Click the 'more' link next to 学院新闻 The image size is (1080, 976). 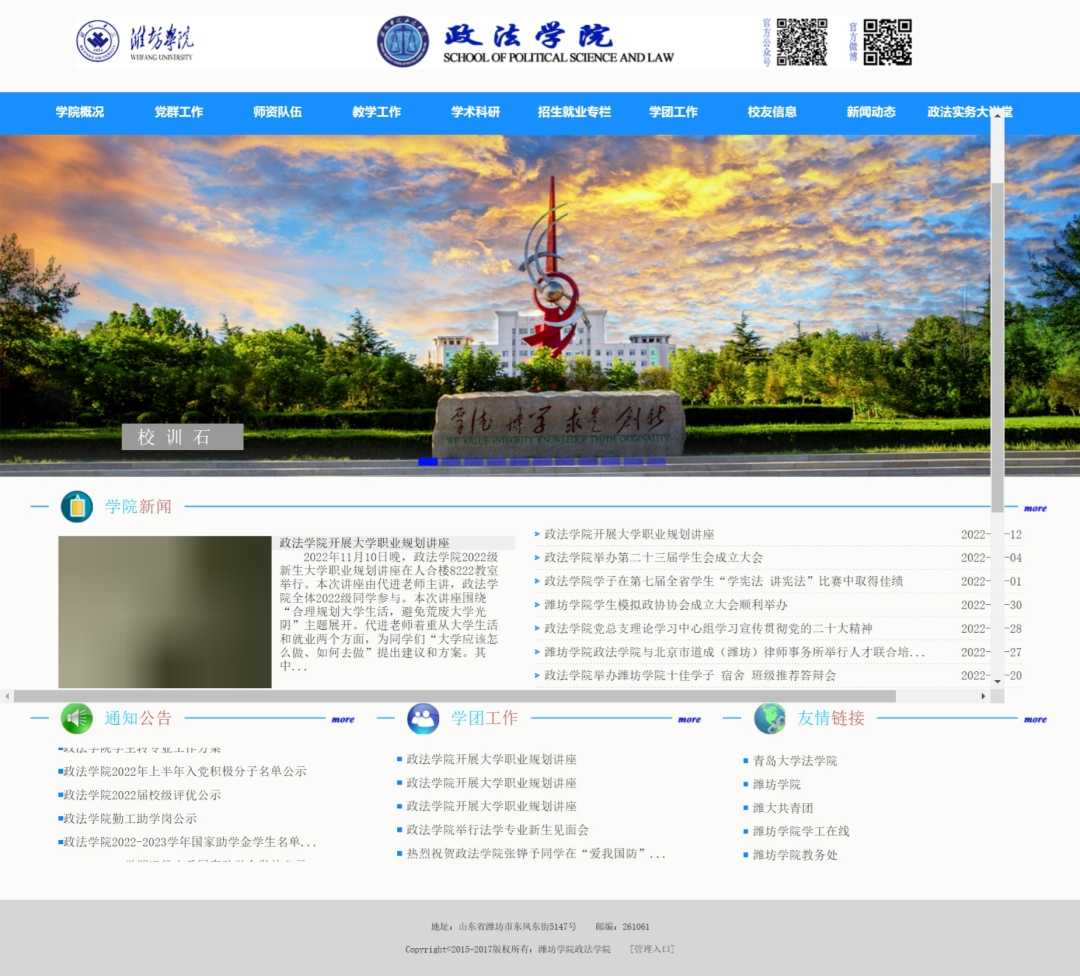coord(1035,509)
